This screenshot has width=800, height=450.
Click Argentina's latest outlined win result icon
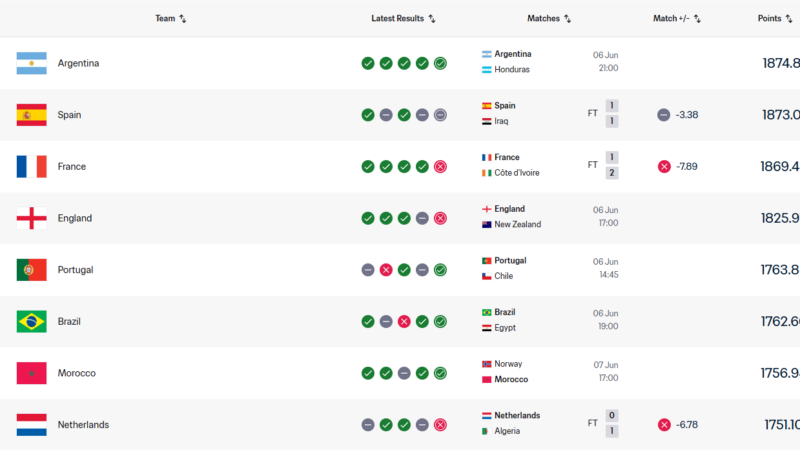(x=440, y=63)
